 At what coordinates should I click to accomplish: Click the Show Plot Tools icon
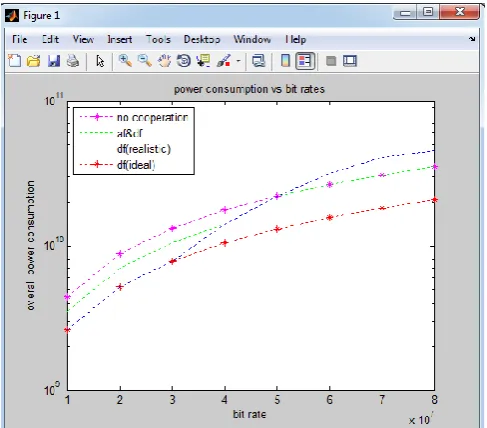(x=350, y=61)
